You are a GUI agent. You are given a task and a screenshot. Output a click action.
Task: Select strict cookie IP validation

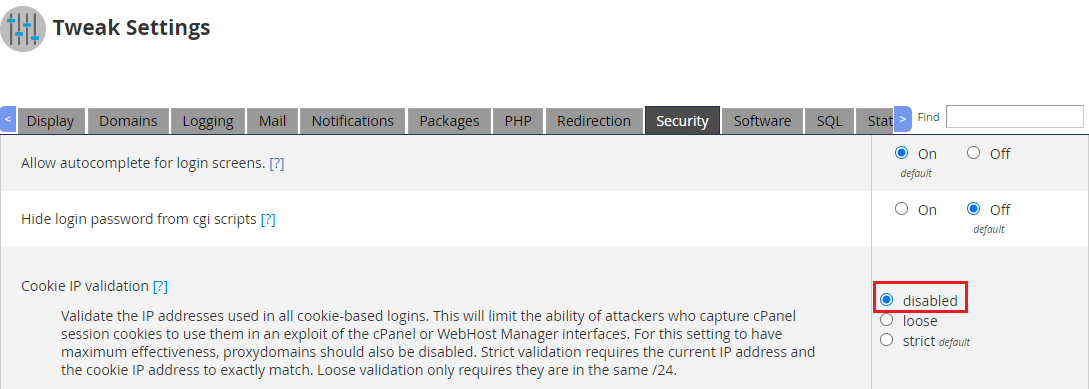(x=886, y=340)
